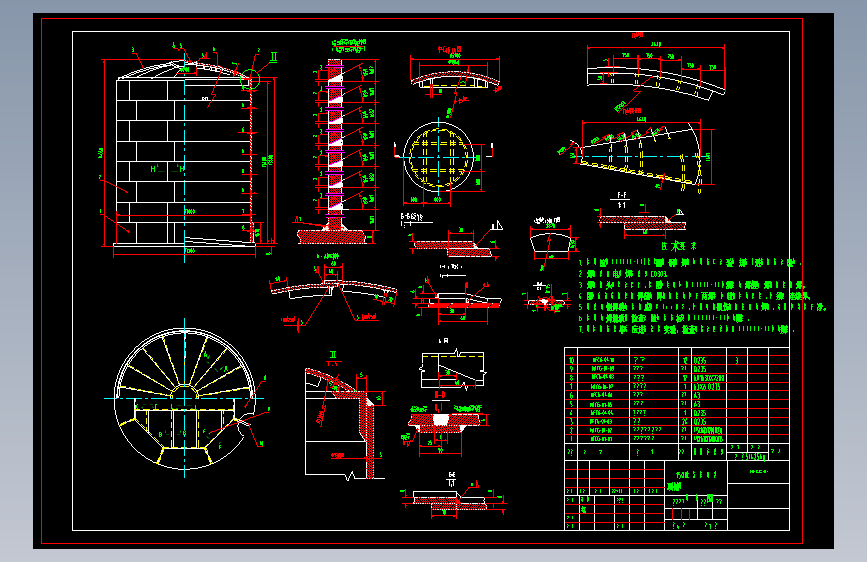Select the hatched wall section column drawing
The image size is (867, 562).
[336, 144]
